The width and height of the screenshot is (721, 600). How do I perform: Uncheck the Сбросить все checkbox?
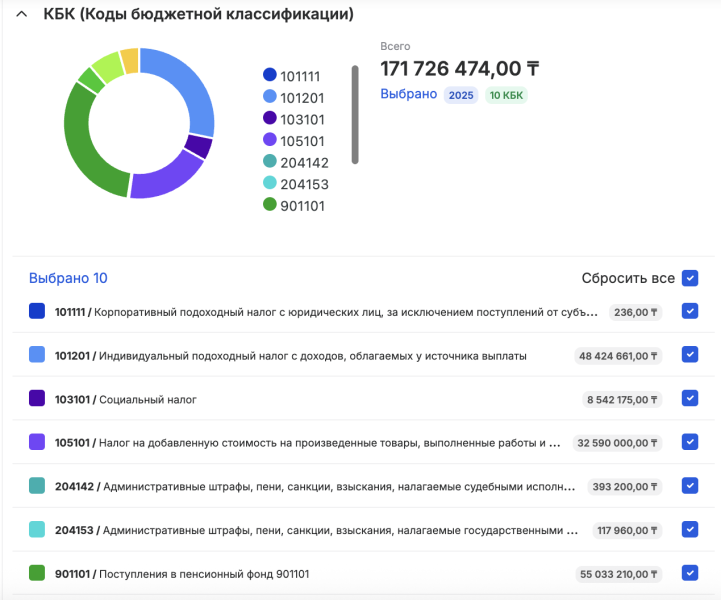[x=689, y=278]
